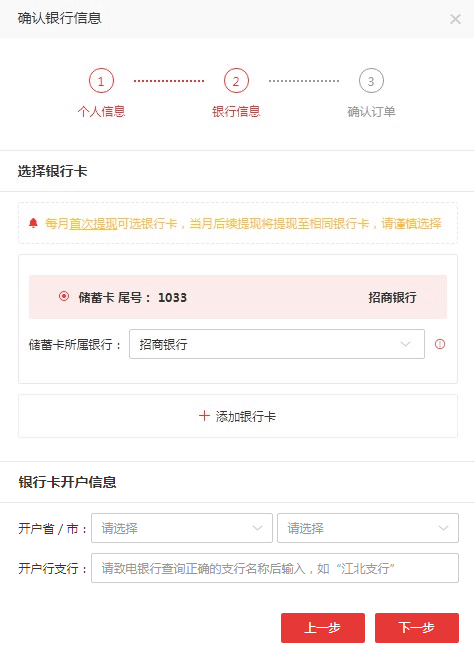The width and height of the screenshot is (475, 667).
Task: Click the step 2 circle icon
Action: 236,81
